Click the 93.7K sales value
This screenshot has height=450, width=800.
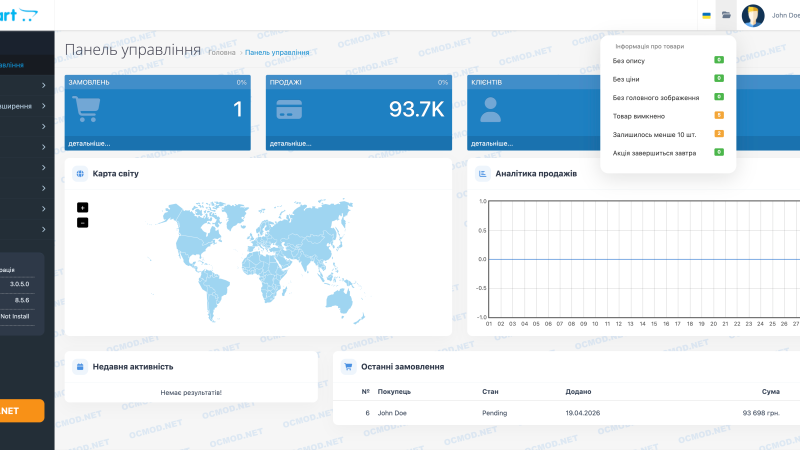[x=416, y=109]
